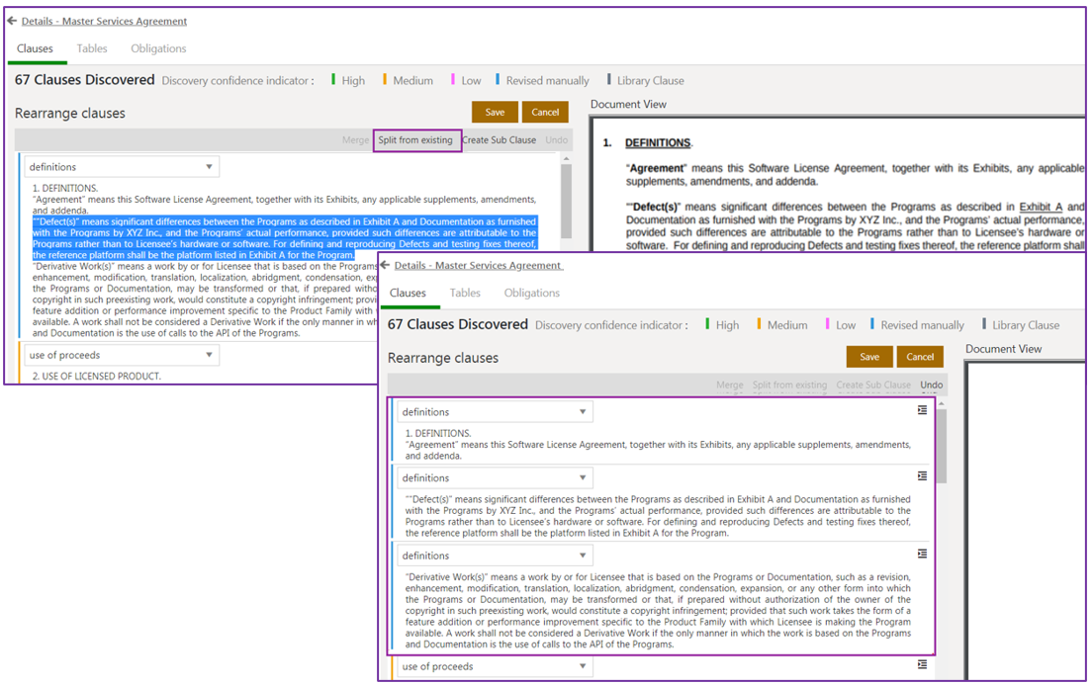
Task: Click Undo in the foreground window toolbar
Action: tap(931, 385)
